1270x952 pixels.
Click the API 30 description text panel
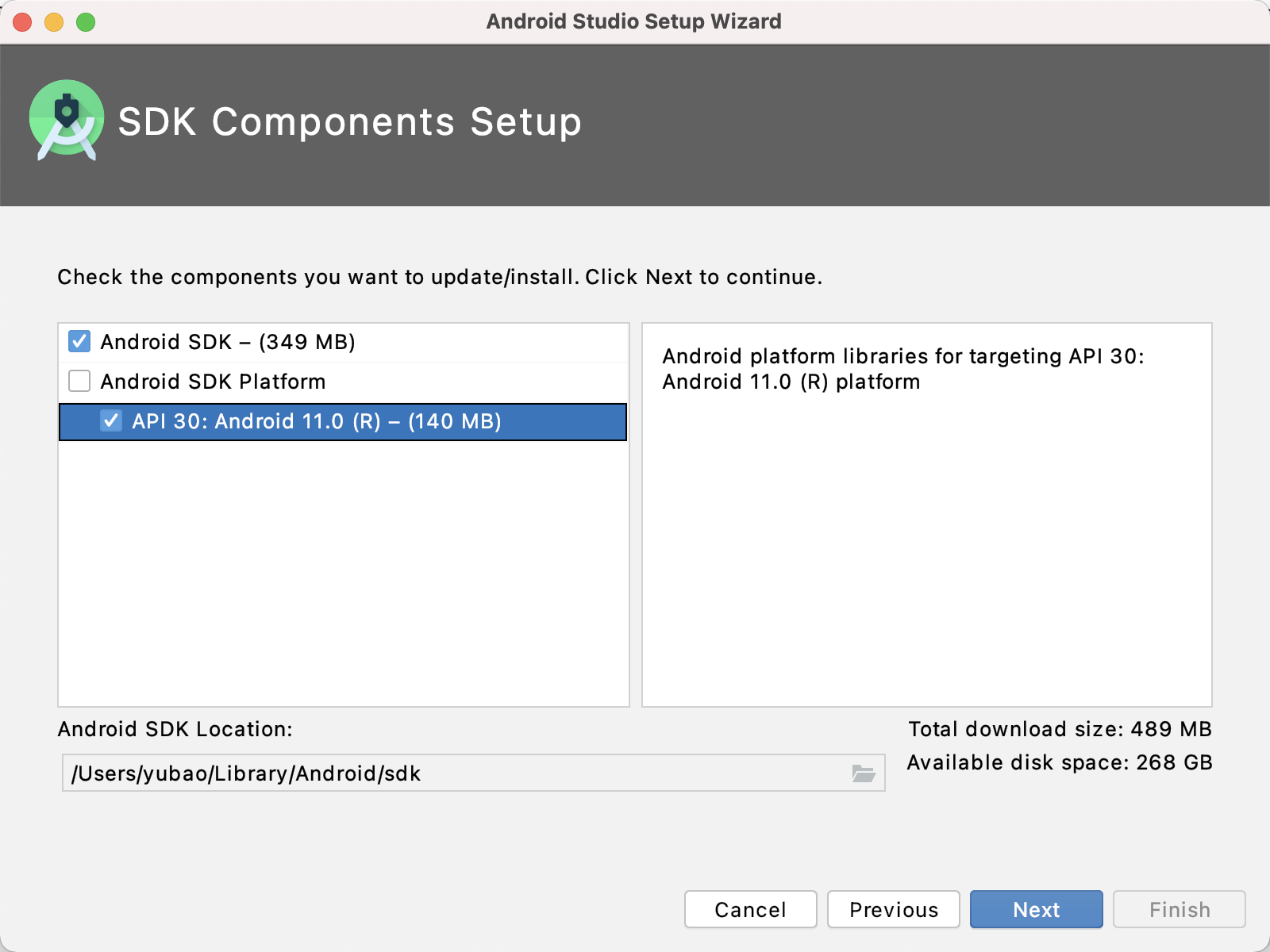click(926, 516)
